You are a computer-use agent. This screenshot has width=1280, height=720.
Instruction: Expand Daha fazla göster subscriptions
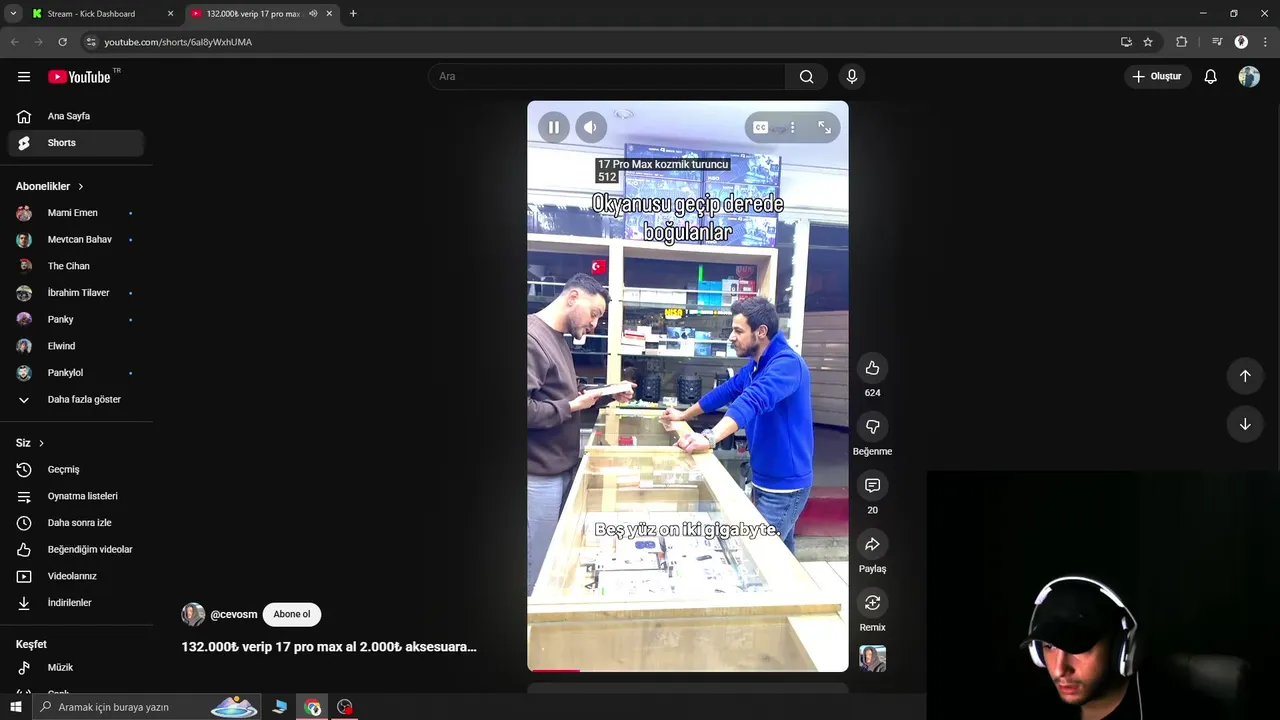76,400
